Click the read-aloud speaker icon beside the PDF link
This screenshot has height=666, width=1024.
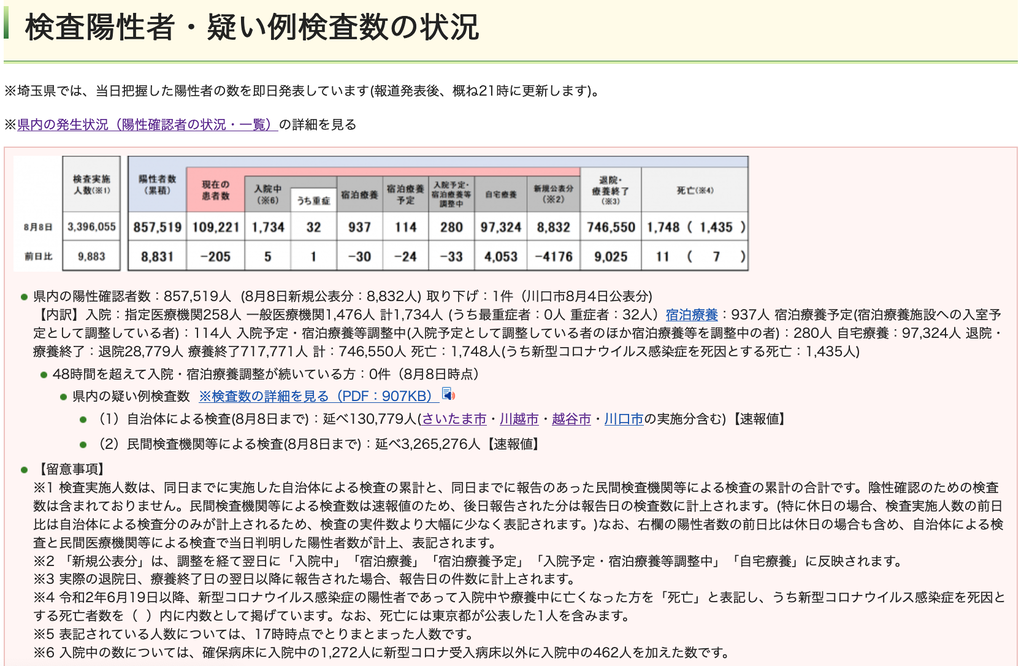[448, 394]
